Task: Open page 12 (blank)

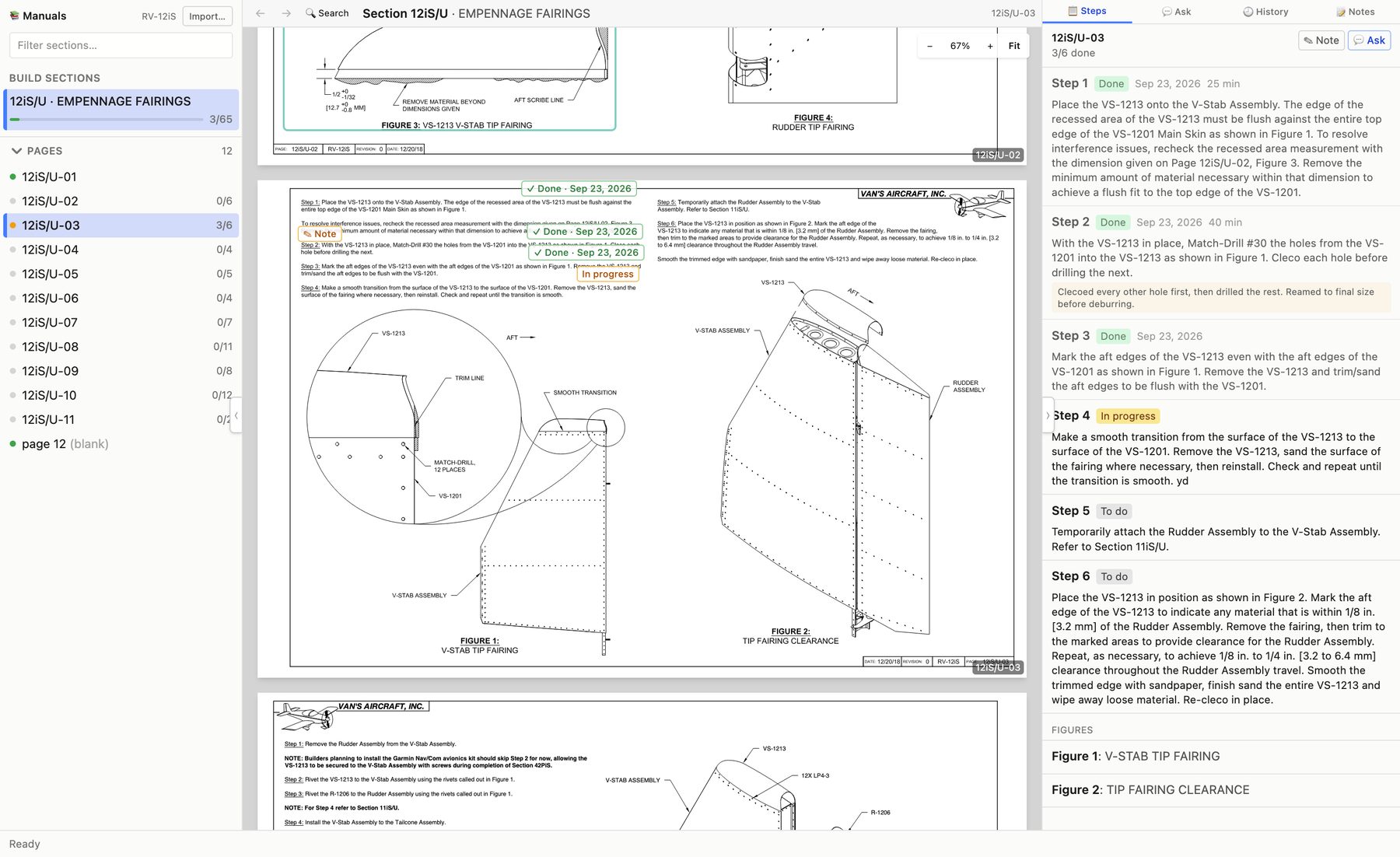Action: pyautogui.click(x=121, y=444)
